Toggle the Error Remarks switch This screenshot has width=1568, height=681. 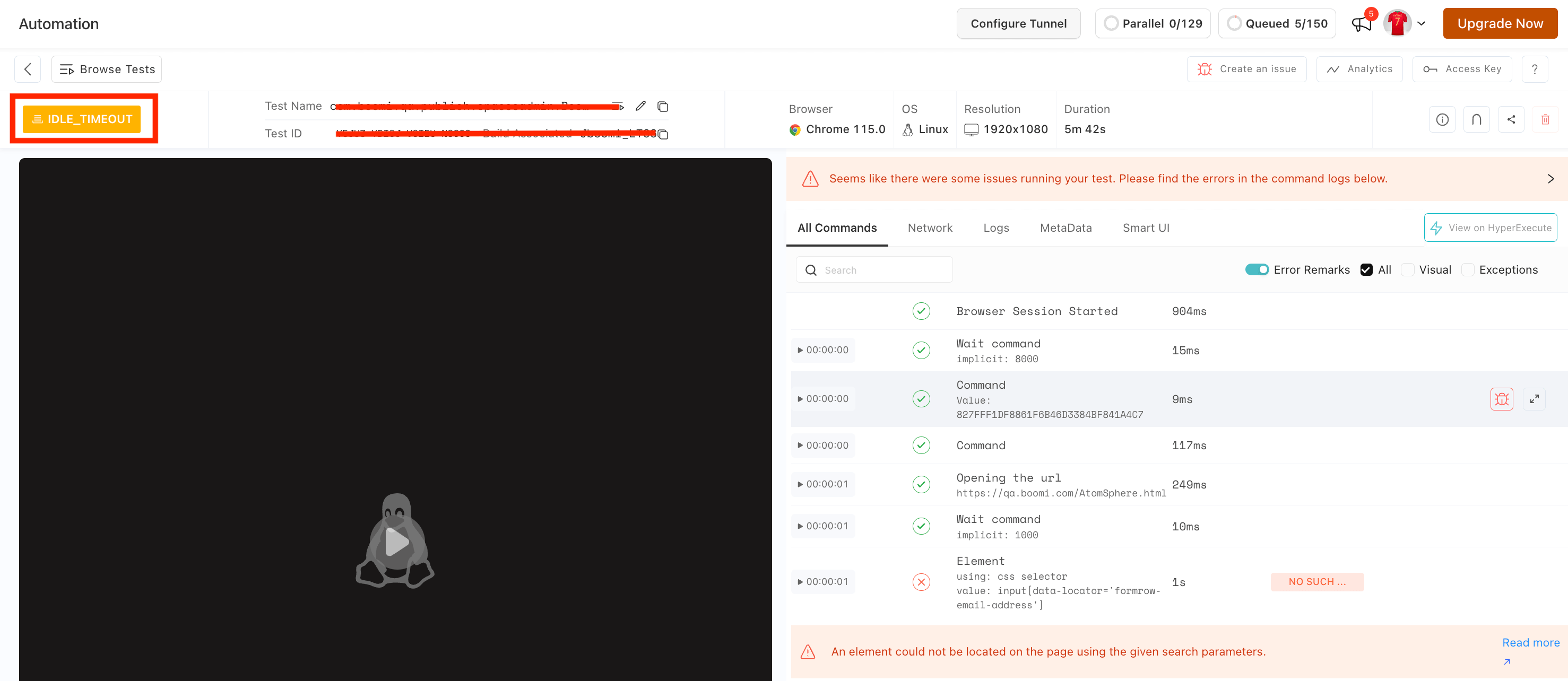click(x=1257, y=269)
